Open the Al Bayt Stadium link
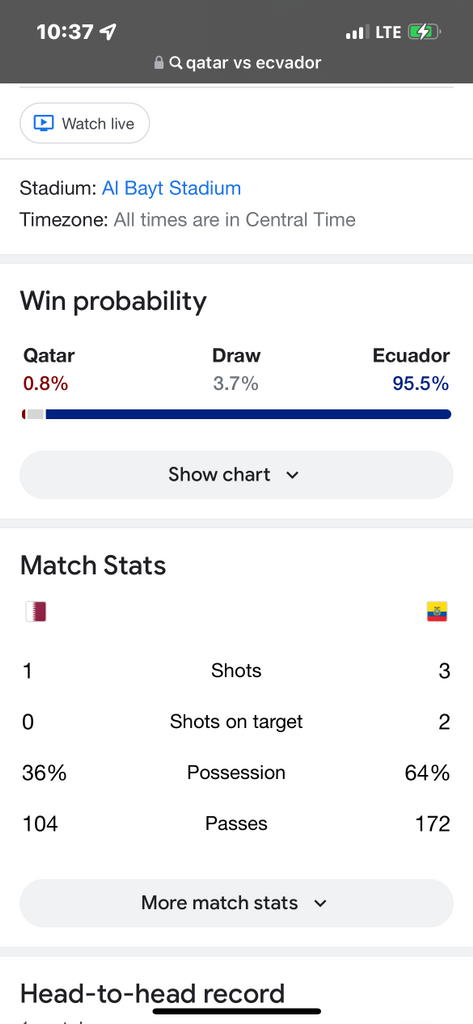473x1024 pixels. point(171,189)
